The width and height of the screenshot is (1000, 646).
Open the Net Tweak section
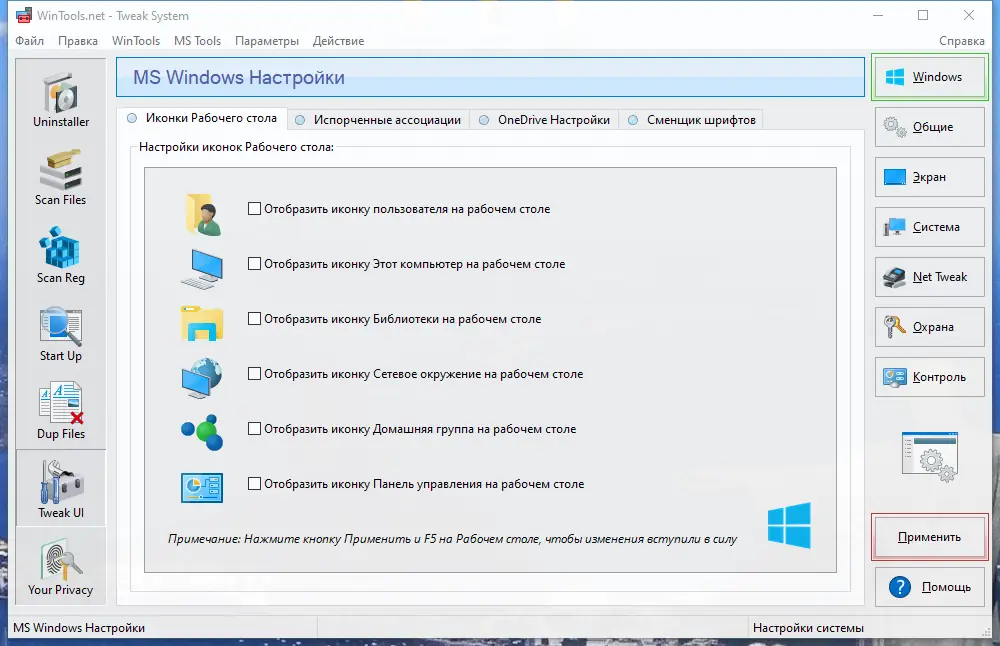coord(930,277)
